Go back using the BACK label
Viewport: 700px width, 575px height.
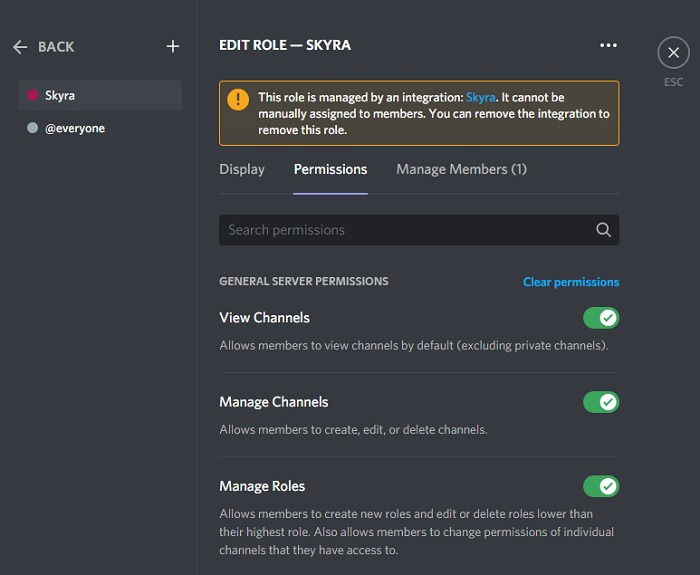coord(56,47)
